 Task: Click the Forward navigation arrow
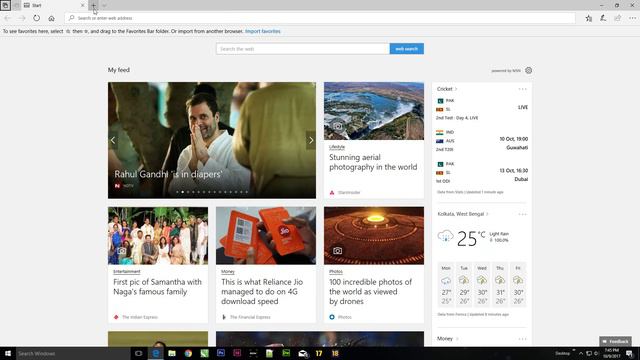(22, 18)
